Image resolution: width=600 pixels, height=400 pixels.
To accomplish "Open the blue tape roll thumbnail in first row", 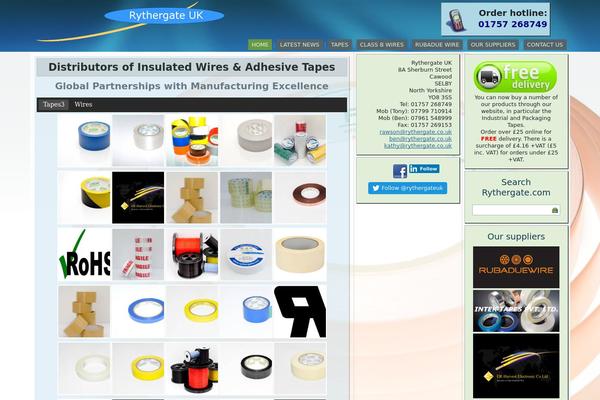I will pos(84,140).
